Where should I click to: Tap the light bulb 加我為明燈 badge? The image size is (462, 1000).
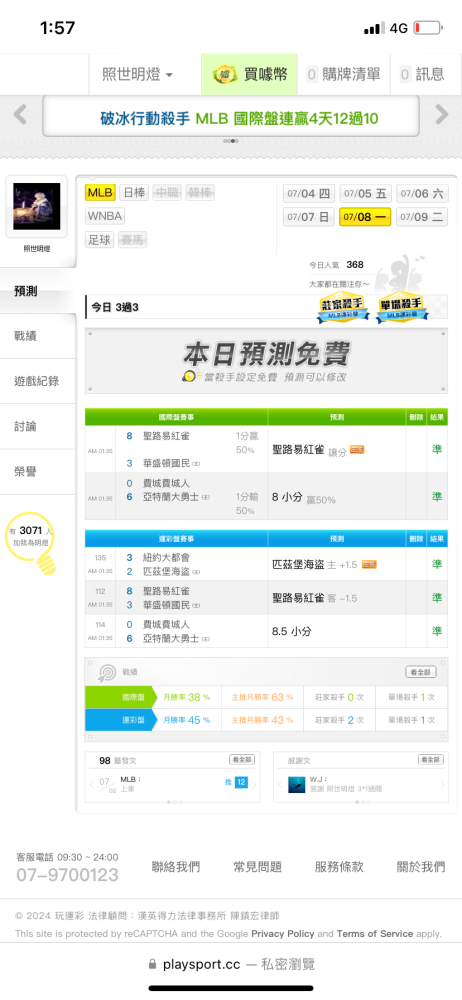(x=31, y=543)
